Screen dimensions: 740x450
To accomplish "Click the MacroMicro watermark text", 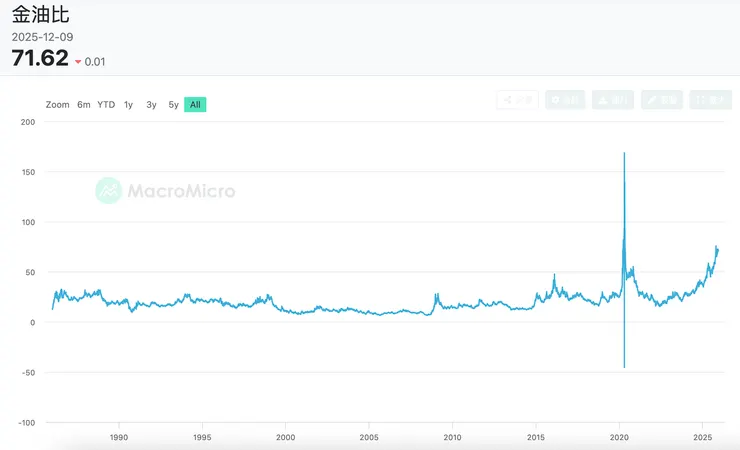I will click(x=181, y=190).
